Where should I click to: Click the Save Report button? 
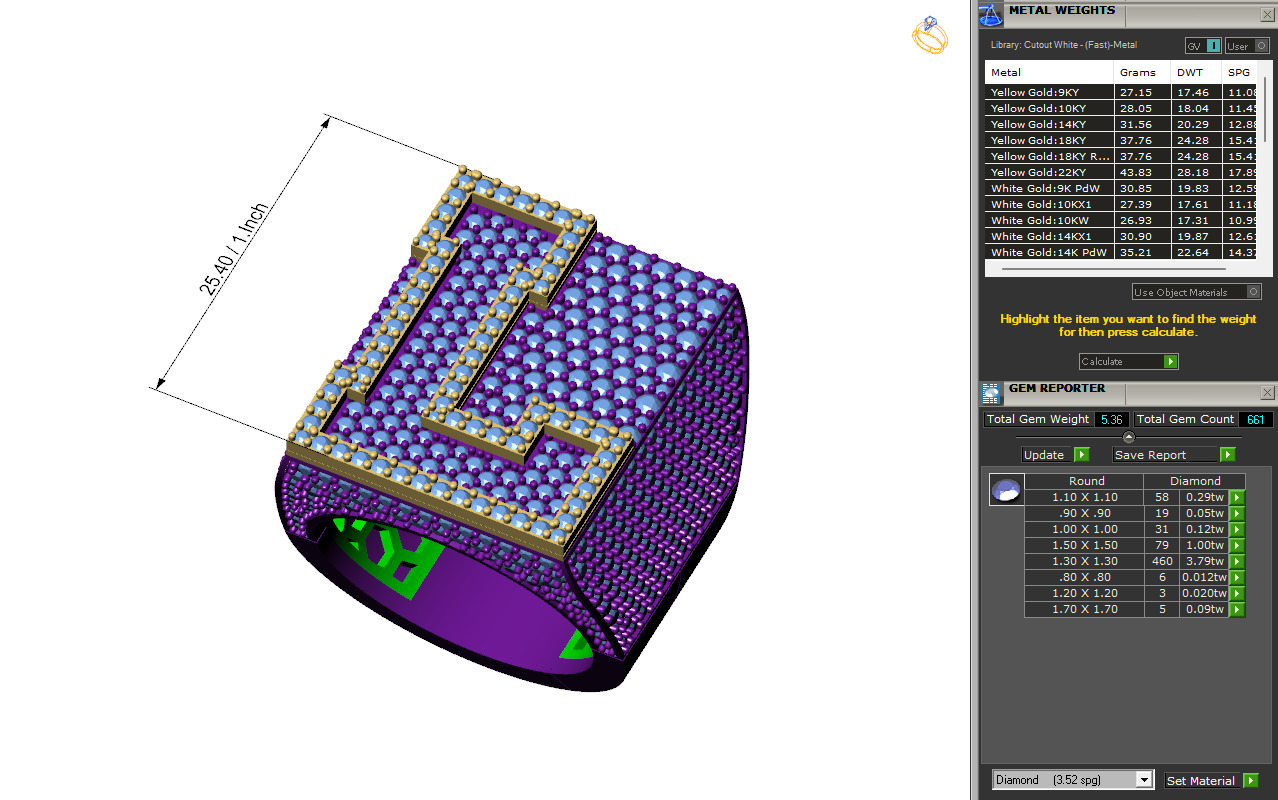click(1166, 454)
